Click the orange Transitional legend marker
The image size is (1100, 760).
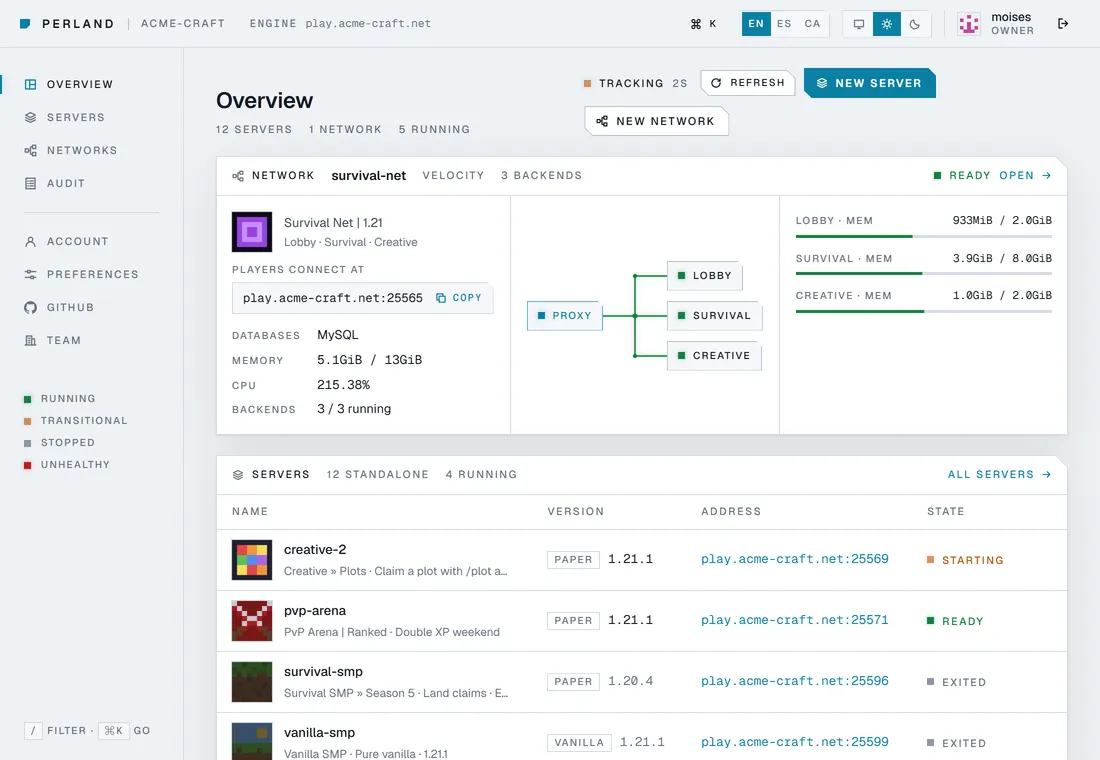pos(27,421)
